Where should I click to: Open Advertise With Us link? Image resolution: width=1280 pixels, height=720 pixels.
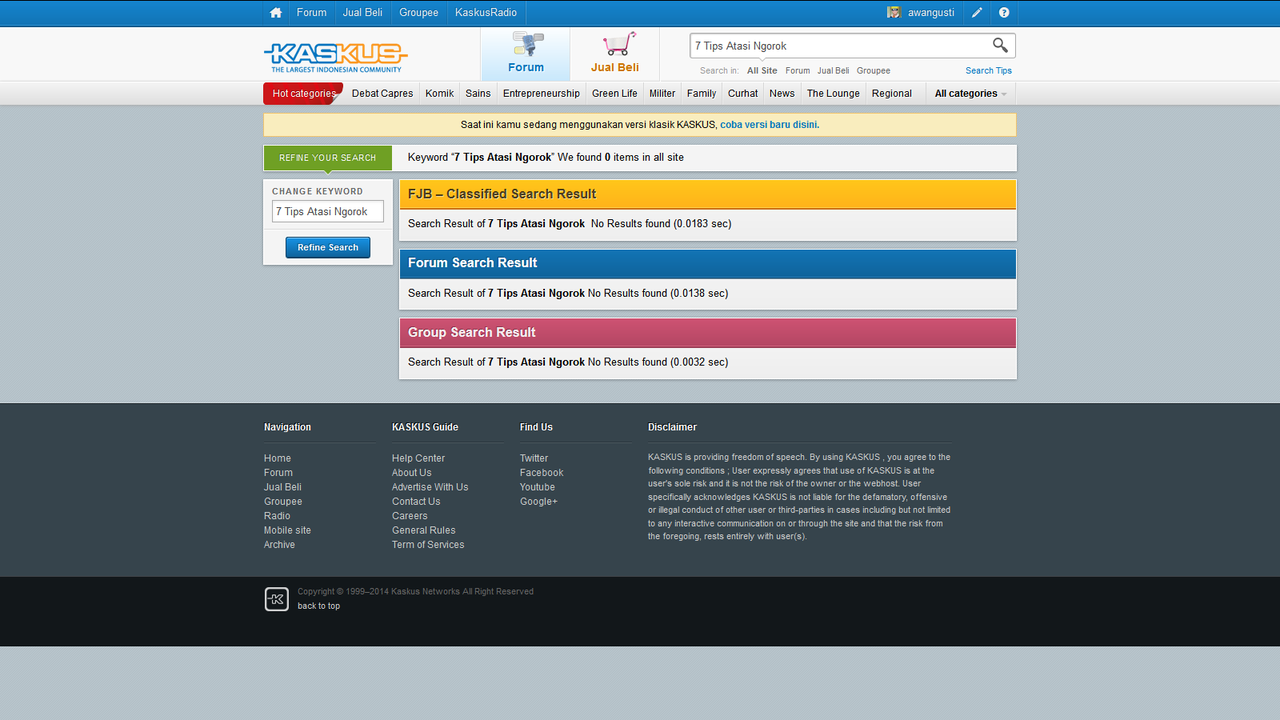[430, 487]
